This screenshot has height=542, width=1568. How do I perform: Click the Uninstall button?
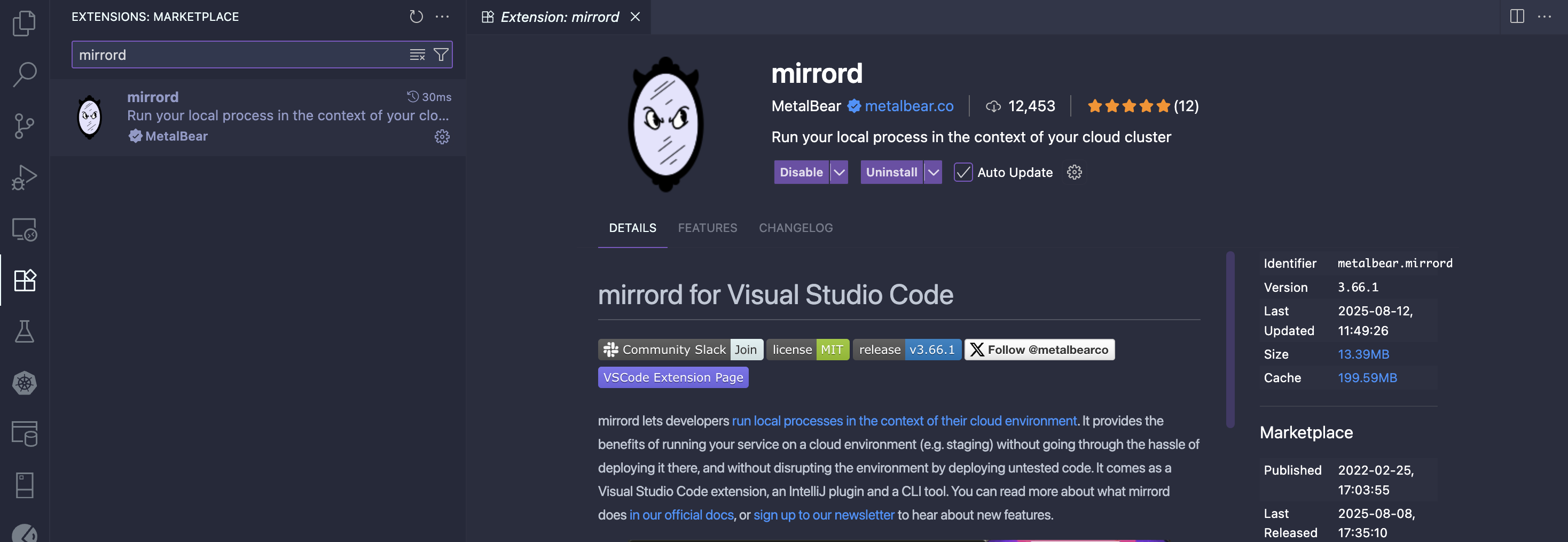891,172
